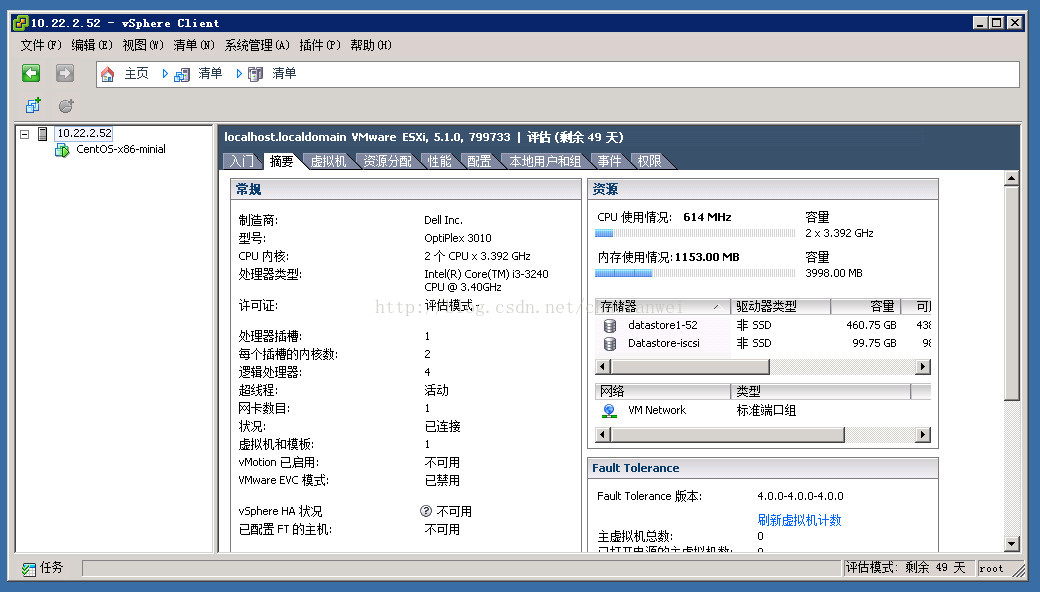Click the 460.75 GB capacity value
The height and width of the screenshot is (592, 1040).
tap(872, 326)
